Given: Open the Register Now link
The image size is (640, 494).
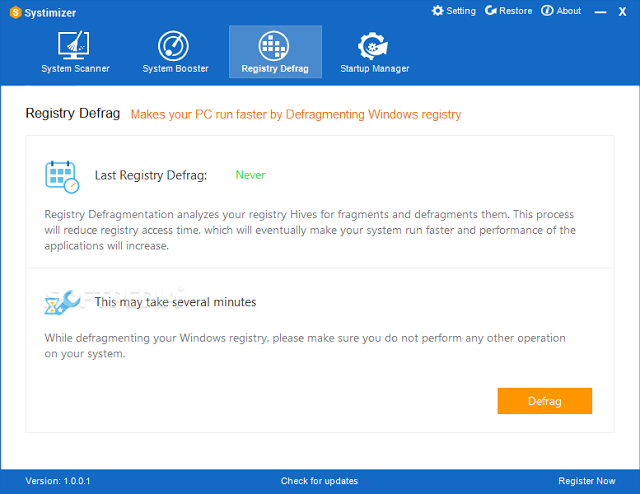Looking at the screenshot, I should click(x=587, y=481).
